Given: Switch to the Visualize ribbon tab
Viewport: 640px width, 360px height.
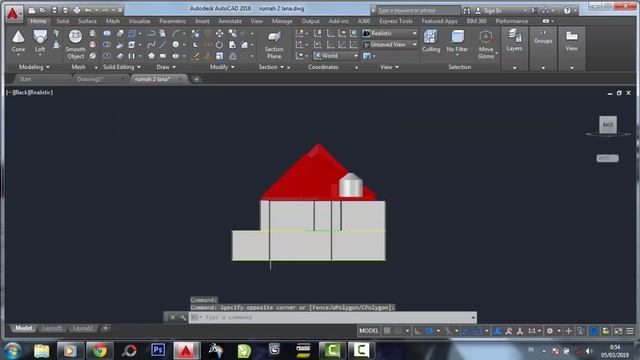Looking at the screenshot, I should click(140, 21).
